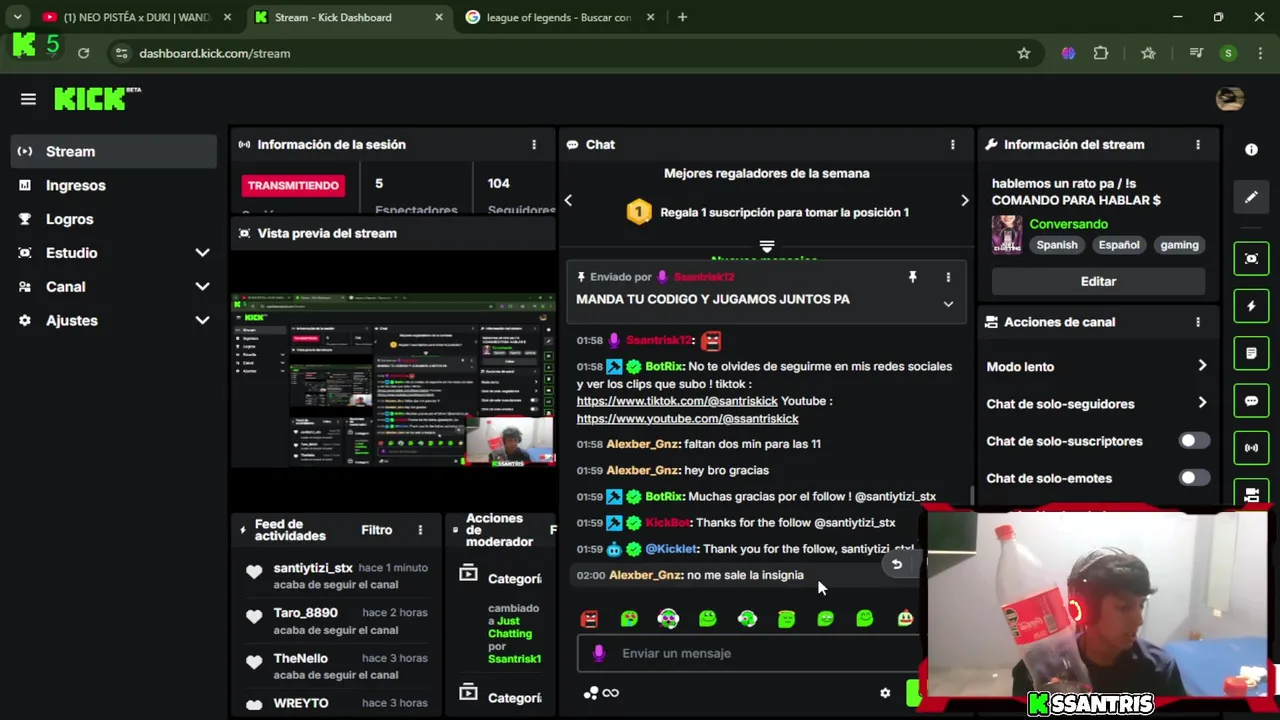Click the Spanish tag chip
This screenshot has width=1280, height=720.
(x=1057, y=245)
